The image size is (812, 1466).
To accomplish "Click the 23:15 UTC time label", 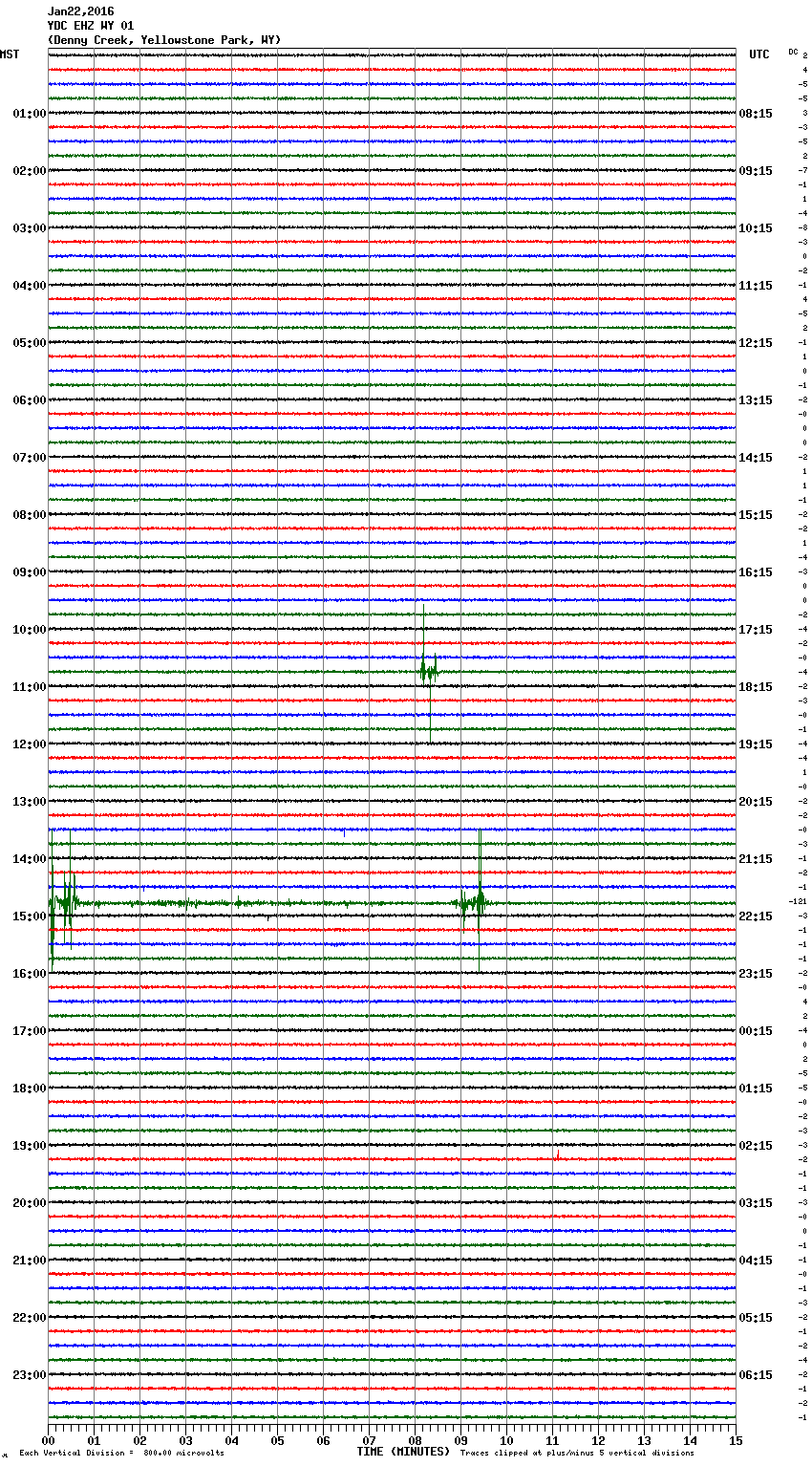I will (x=756, y=974).
